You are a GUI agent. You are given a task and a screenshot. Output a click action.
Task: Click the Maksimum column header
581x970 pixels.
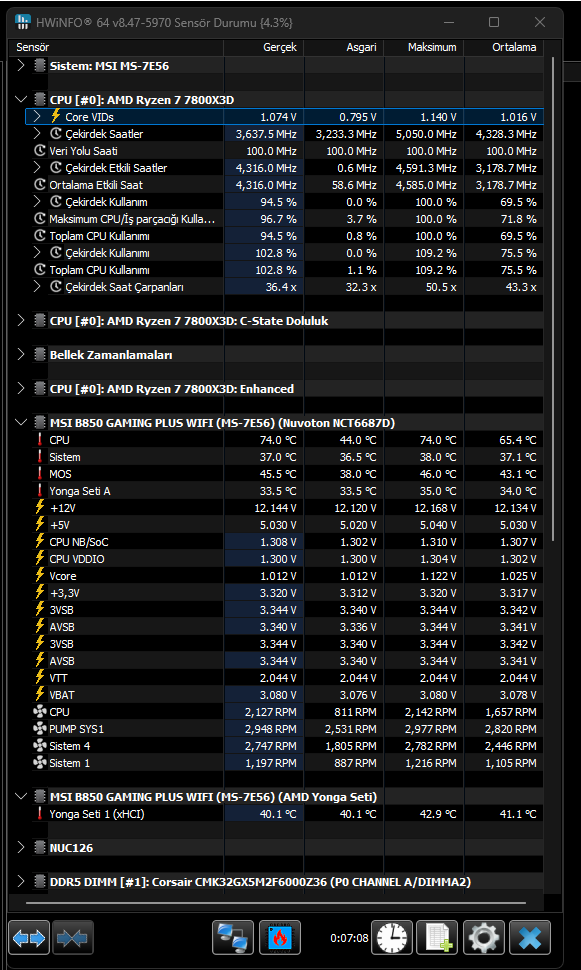click(424, 47)
